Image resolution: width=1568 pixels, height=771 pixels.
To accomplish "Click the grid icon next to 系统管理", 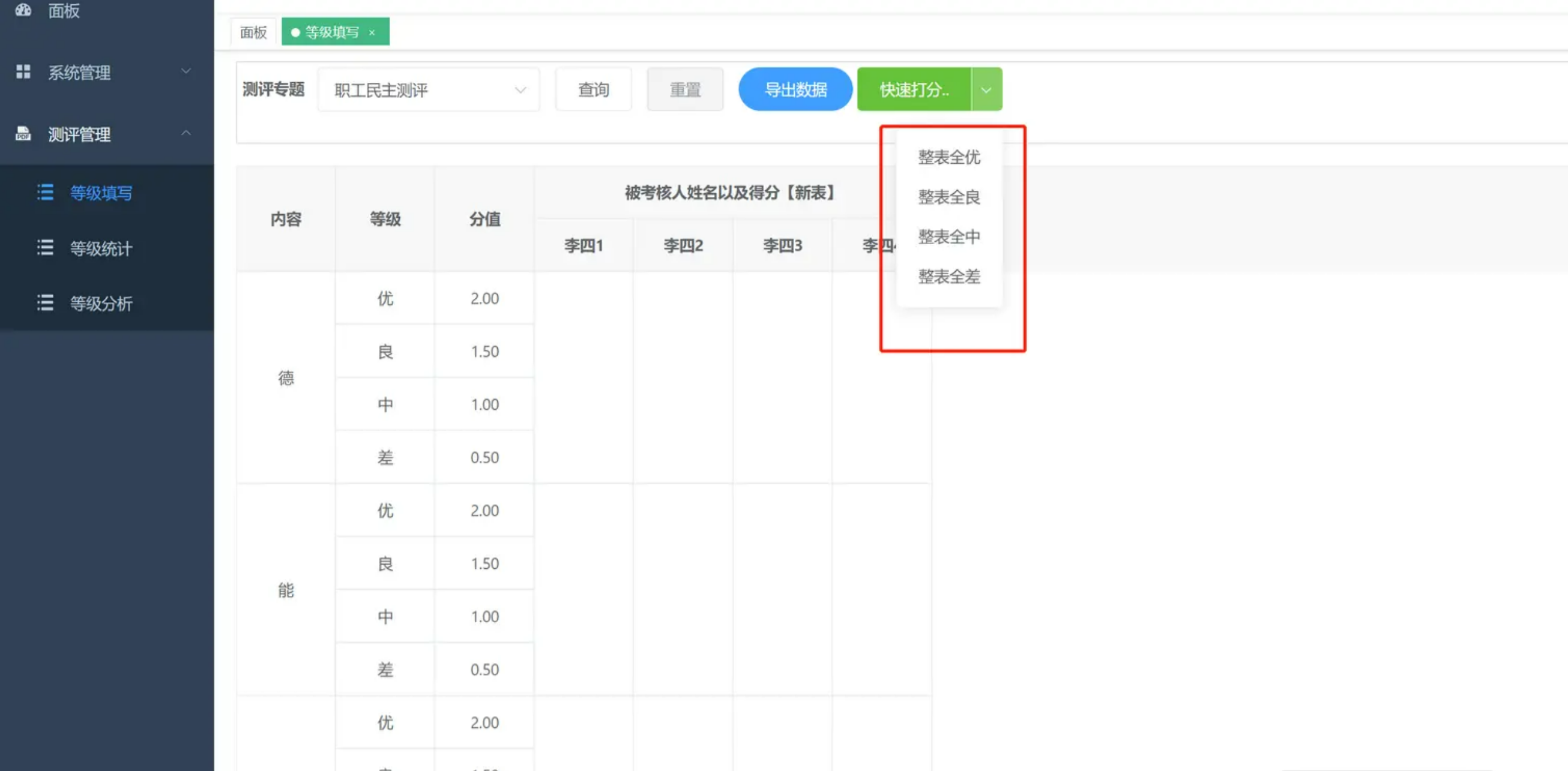I will [23, 72].
